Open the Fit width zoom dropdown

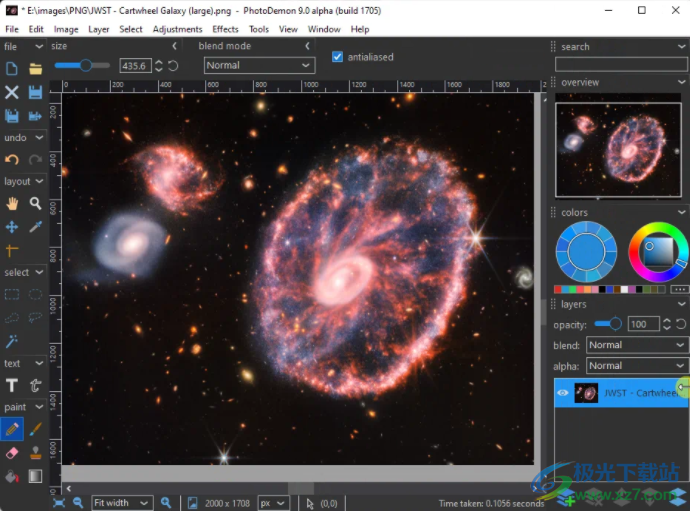click(x=122, y=503)
